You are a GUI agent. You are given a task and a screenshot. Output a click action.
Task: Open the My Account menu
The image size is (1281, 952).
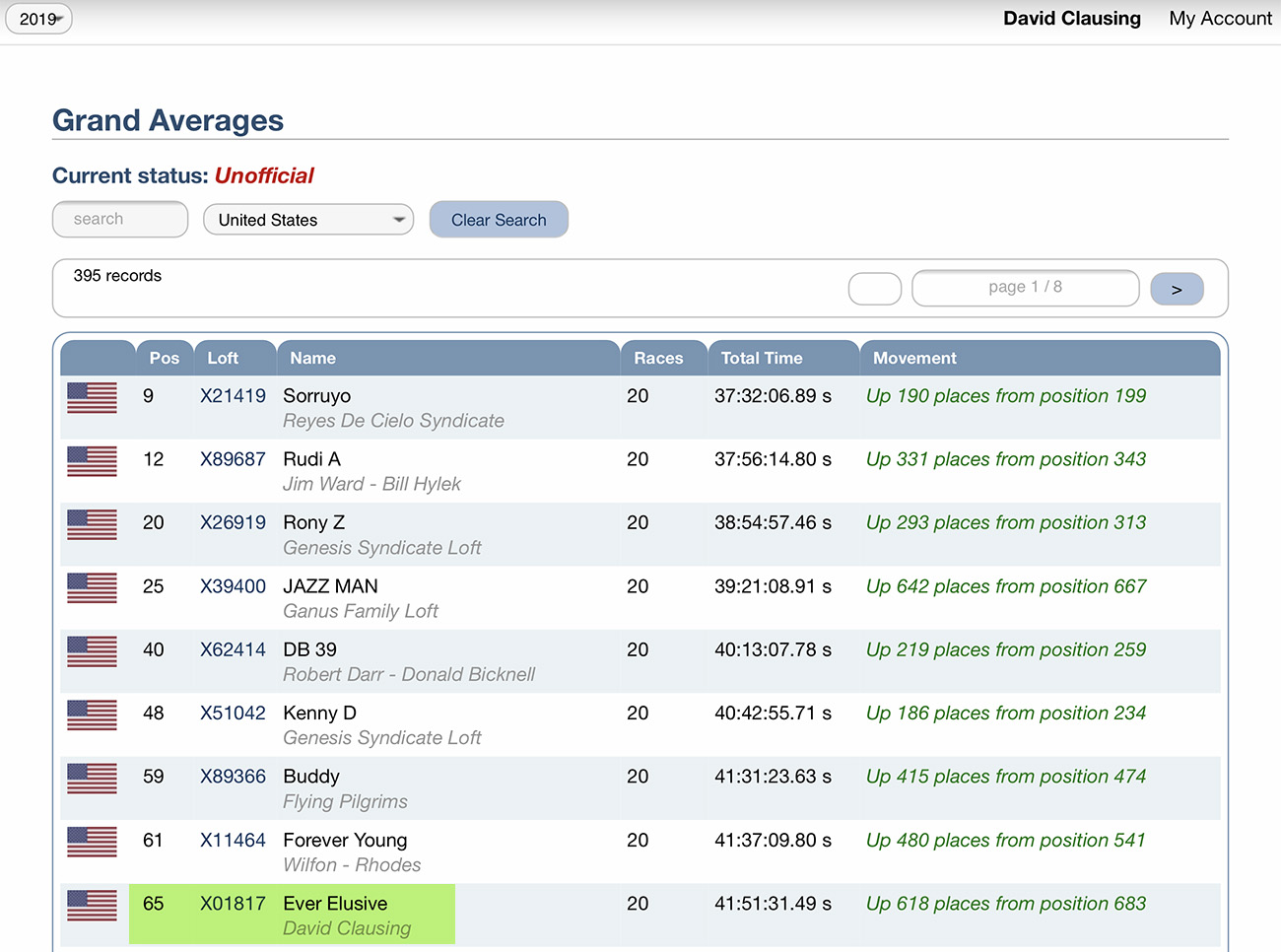pos(1220,19)
